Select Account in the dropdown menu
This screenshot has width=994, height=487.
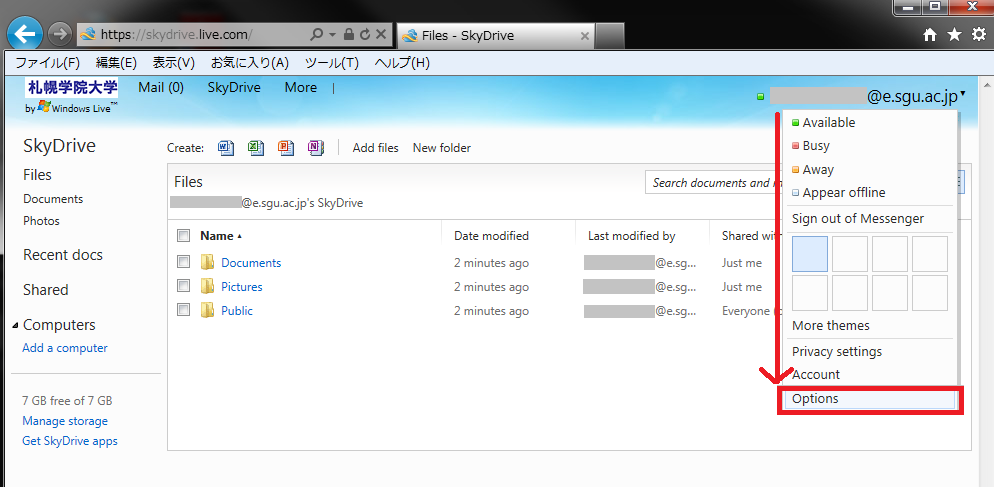pyautogui.click(x=815, y=375)
